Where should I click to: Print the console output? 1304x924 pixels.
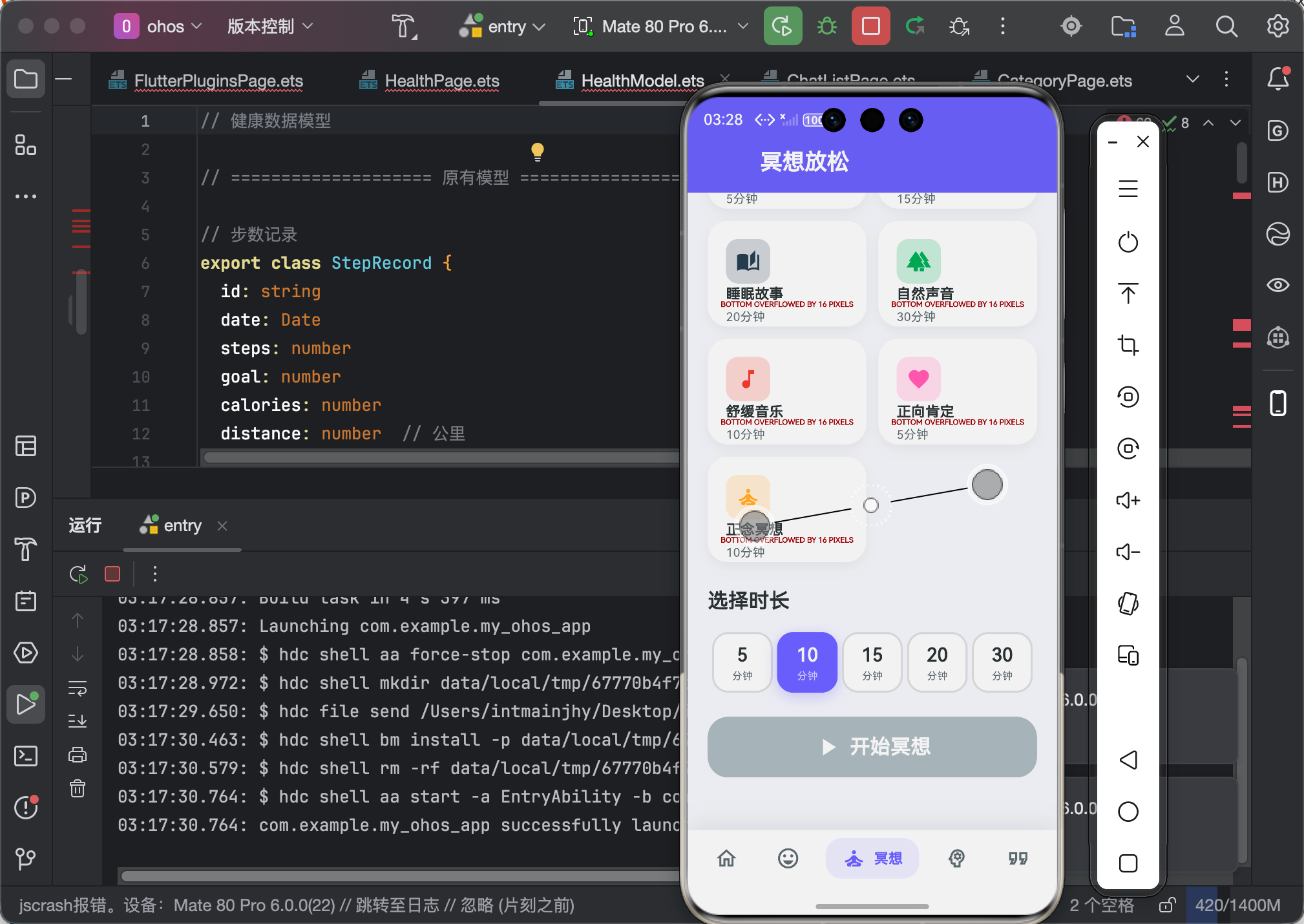pos(78,754)
